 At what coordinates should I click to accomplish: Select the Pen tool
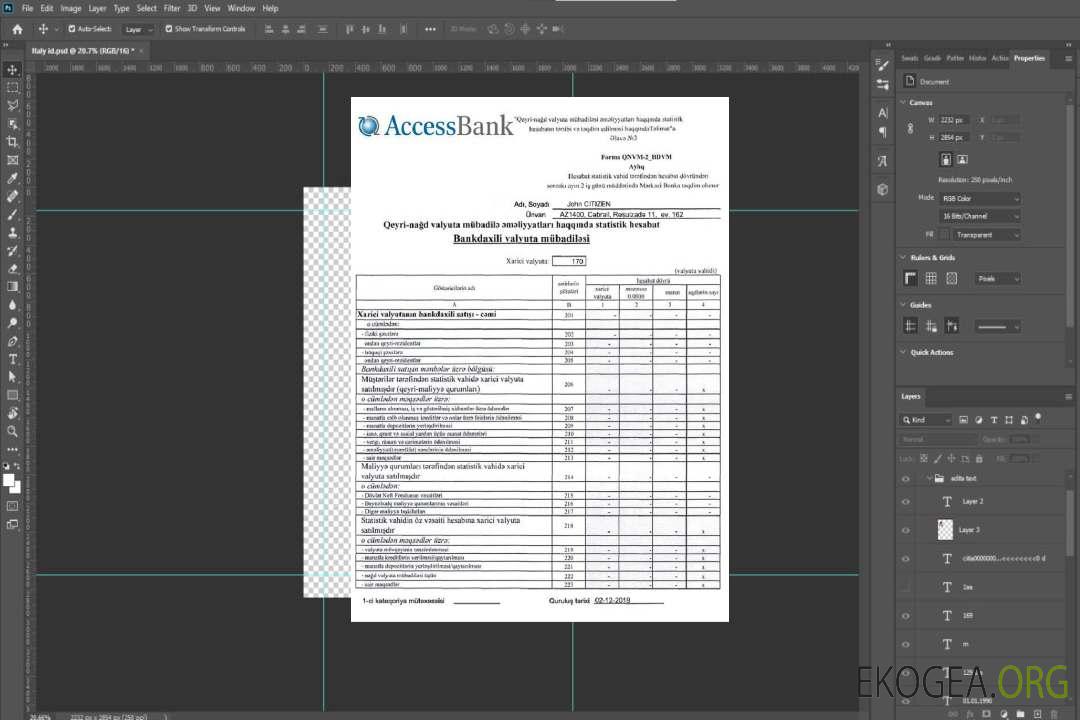pyautogui.click(x=12, y=341)
